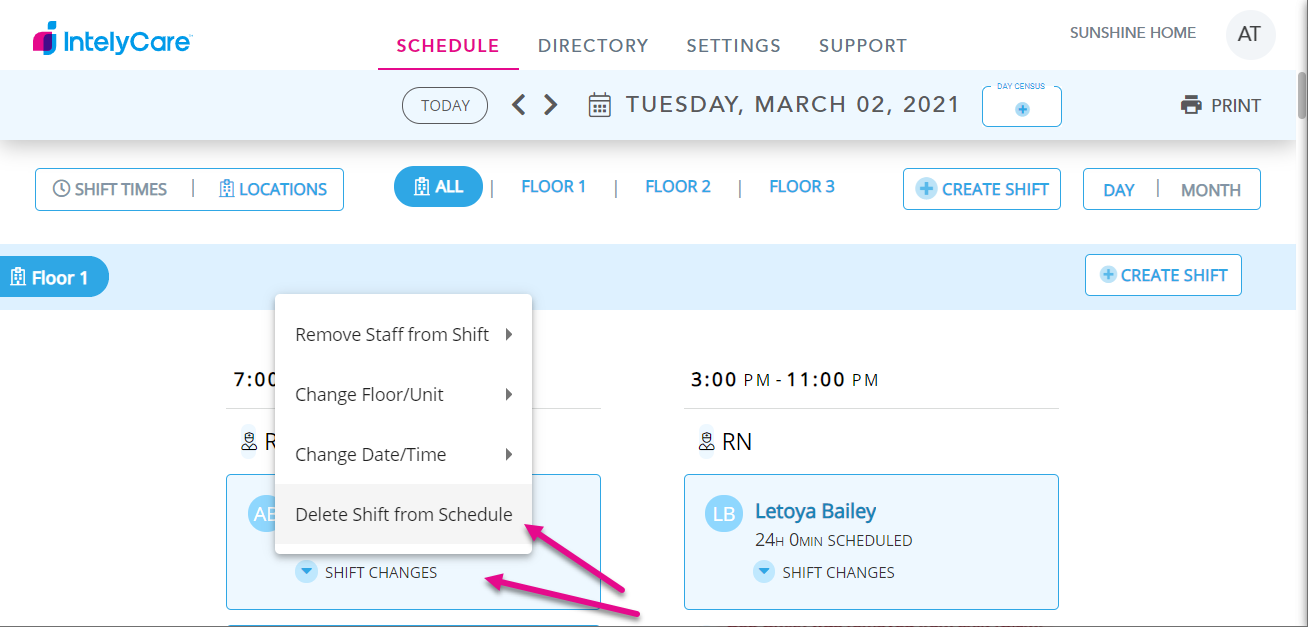Viewport: 1308px width, 627px height.
Task: Show all floors with ALL filter
Action: 438,186
